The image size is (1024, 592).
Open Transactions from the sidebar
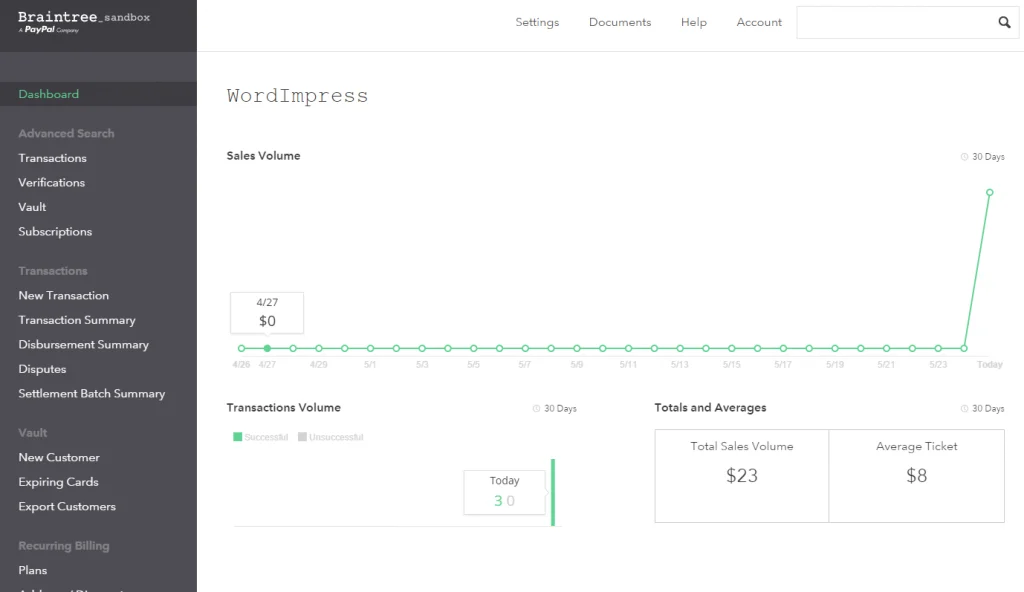coord(52,158)
